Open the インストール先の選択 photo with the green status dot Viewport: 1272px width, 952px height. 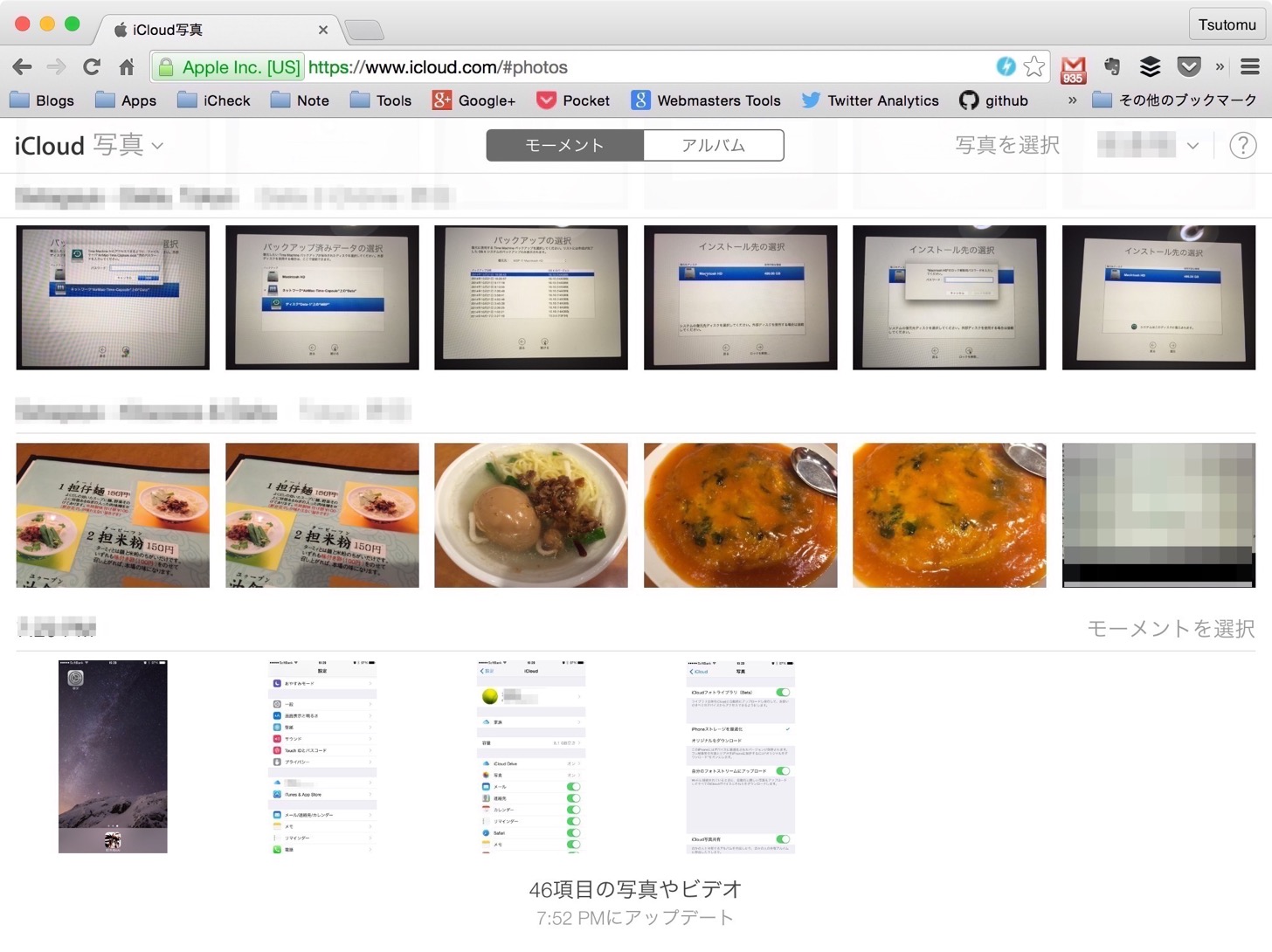point(1158,298)
